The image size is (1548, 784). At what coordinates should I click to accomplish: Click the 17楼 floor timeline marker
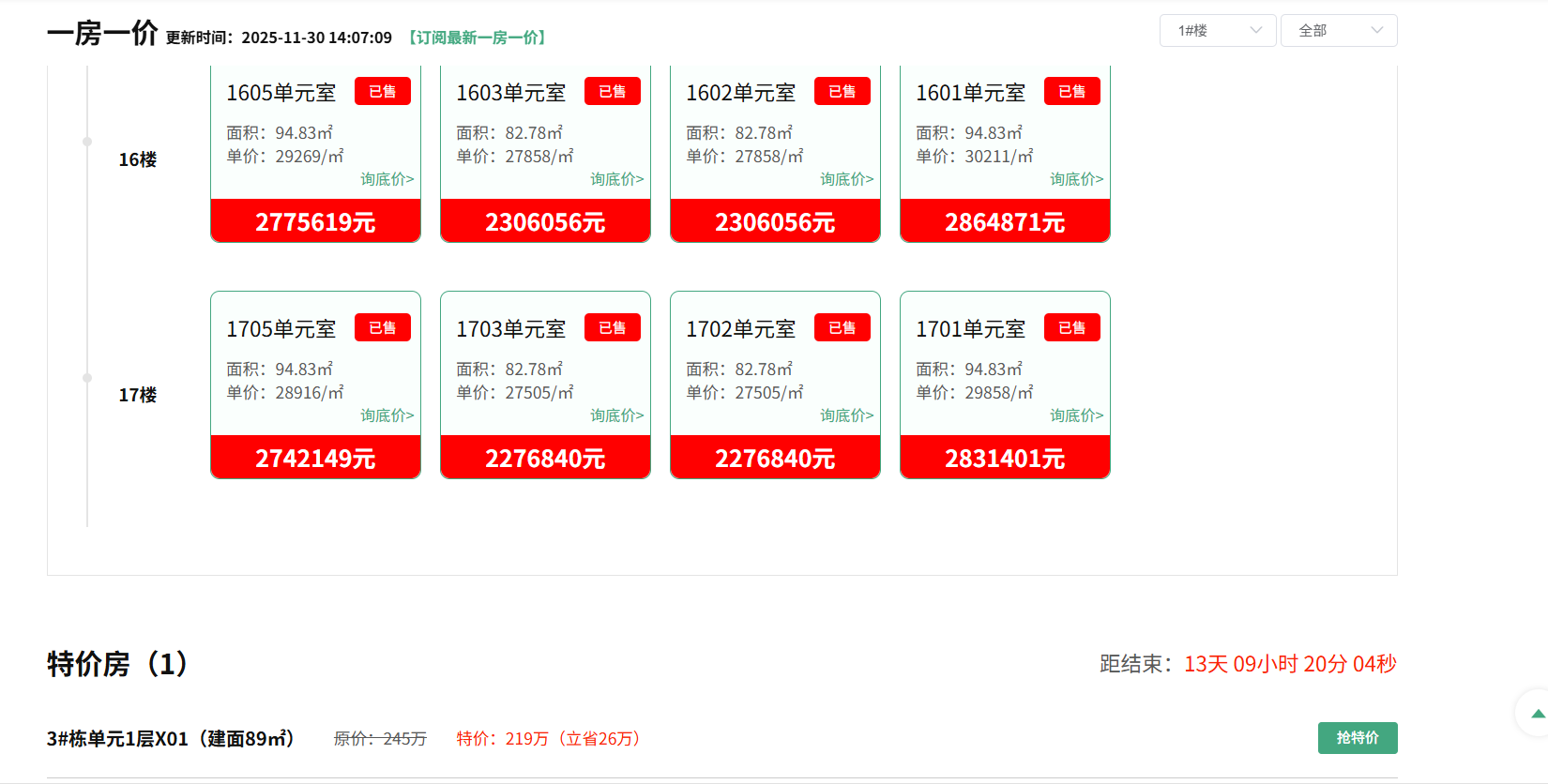(x=87, y=378)
